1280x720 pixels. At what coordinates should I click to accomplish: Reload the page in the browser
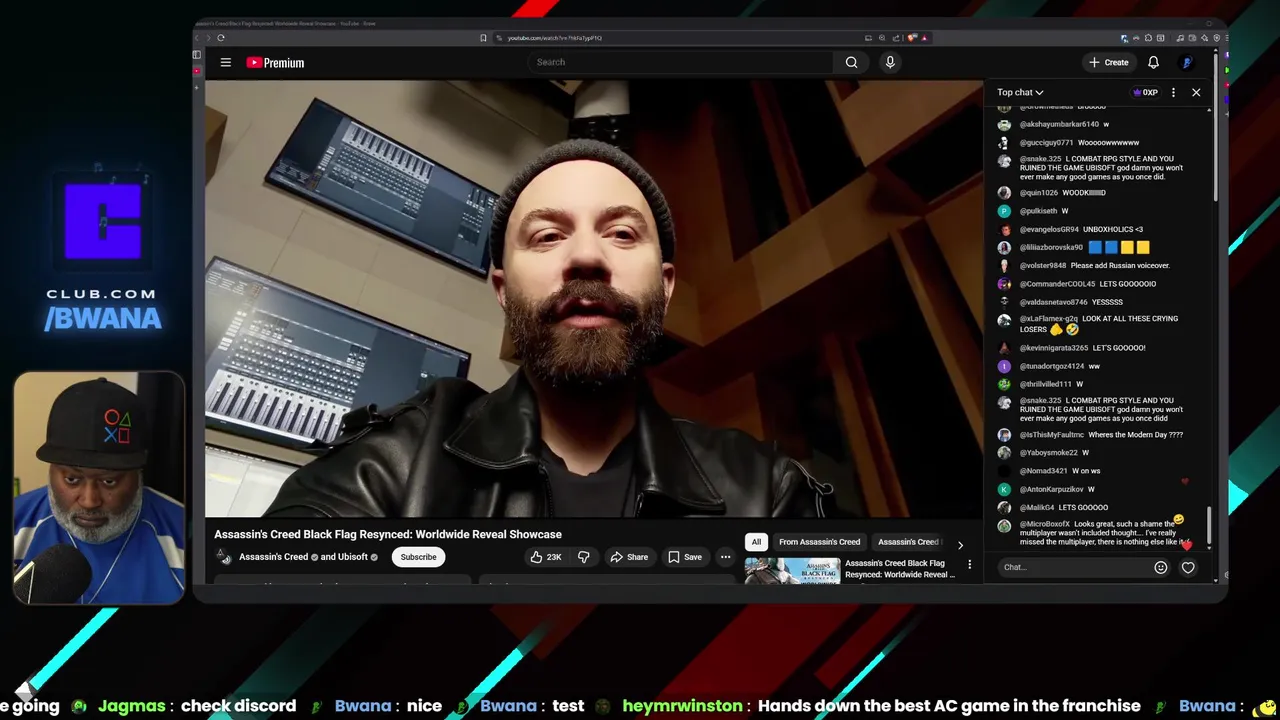point(221,38)
